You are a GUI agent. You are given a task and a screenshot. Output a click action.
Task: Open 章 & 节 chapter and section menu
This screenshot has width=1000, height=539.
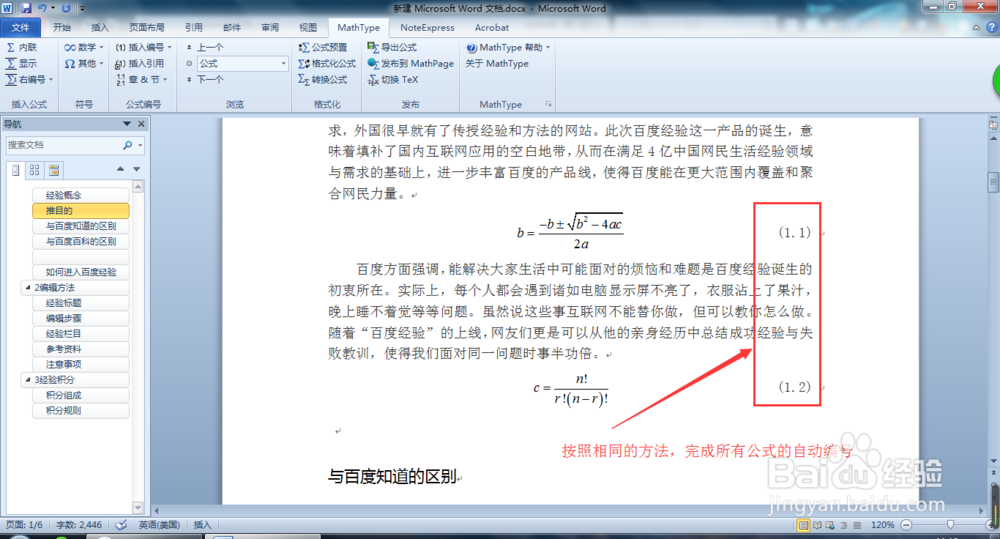tap(142, 79)
